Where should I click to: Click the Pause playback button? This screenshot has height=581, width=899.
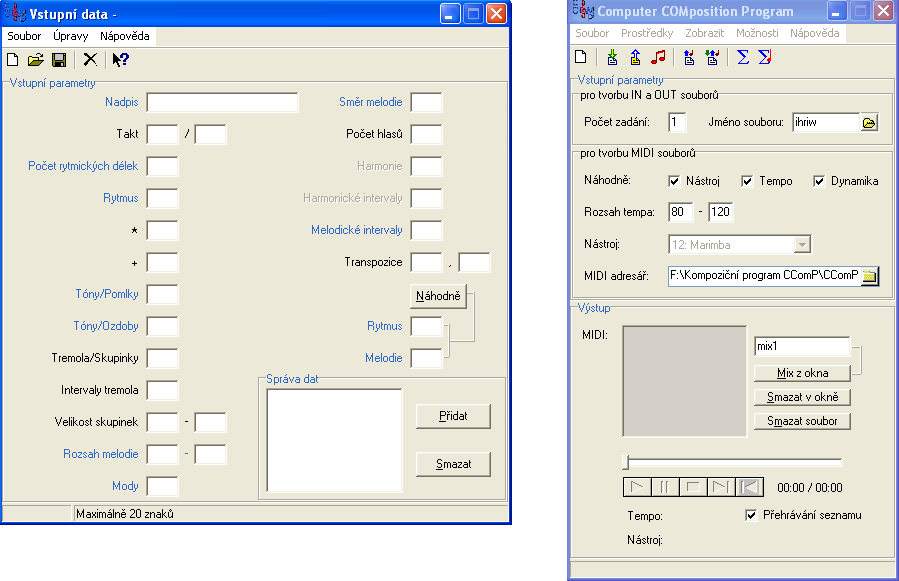click(x=665, y=488)
